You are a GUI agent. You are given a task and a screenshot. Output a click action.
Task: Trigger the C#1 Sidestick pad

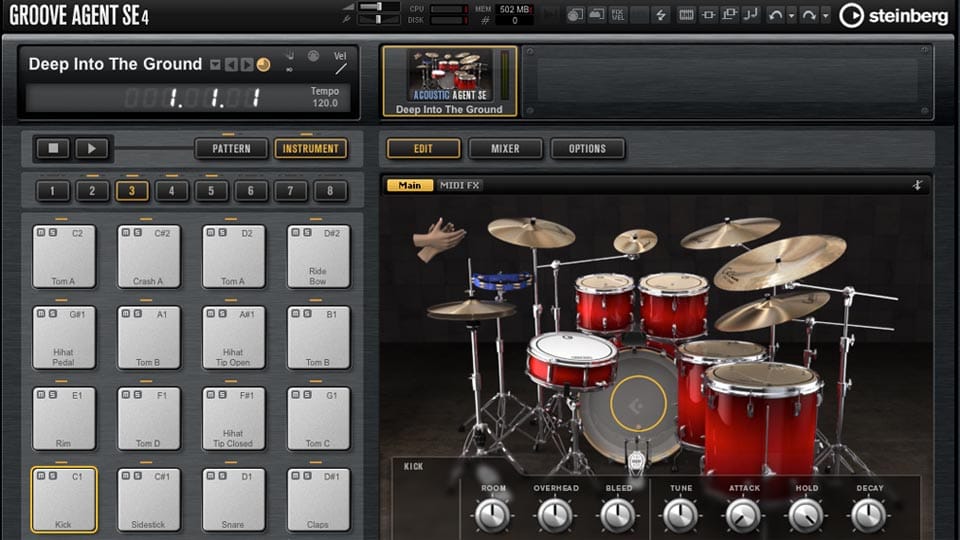click(x=148, y=500)
